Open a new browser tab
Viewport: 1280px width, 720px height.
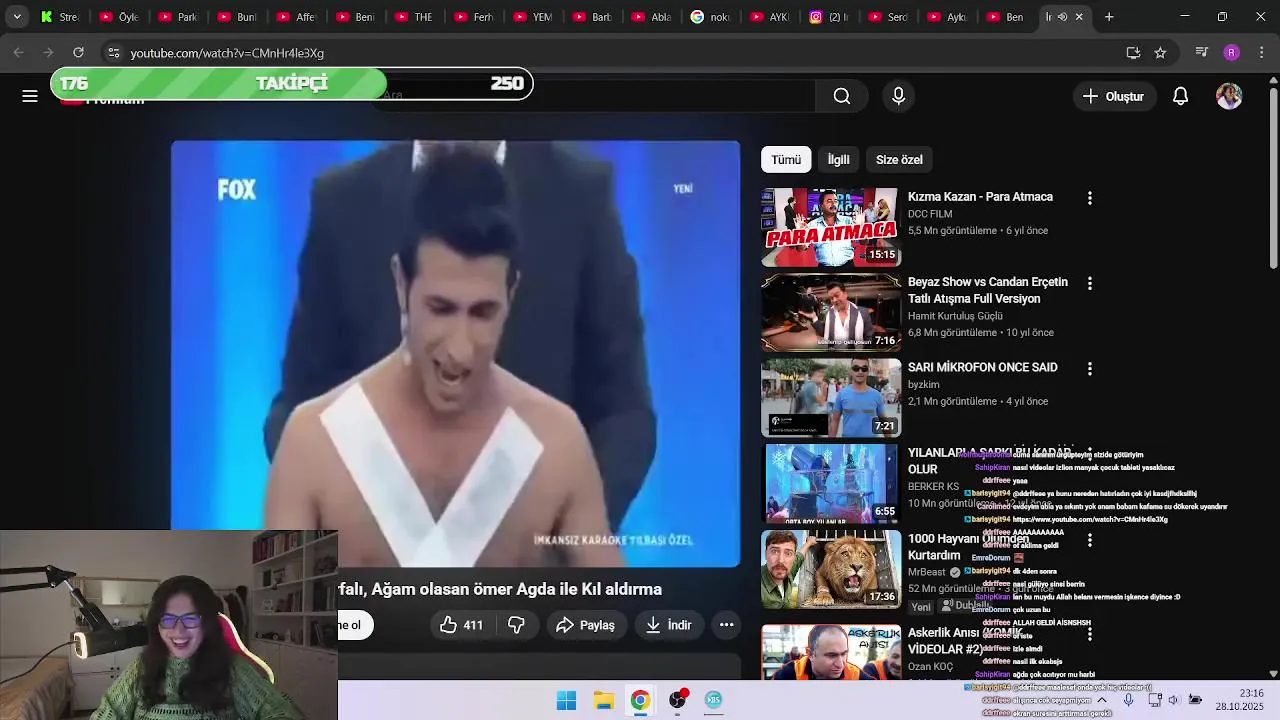click(1109, 17)
